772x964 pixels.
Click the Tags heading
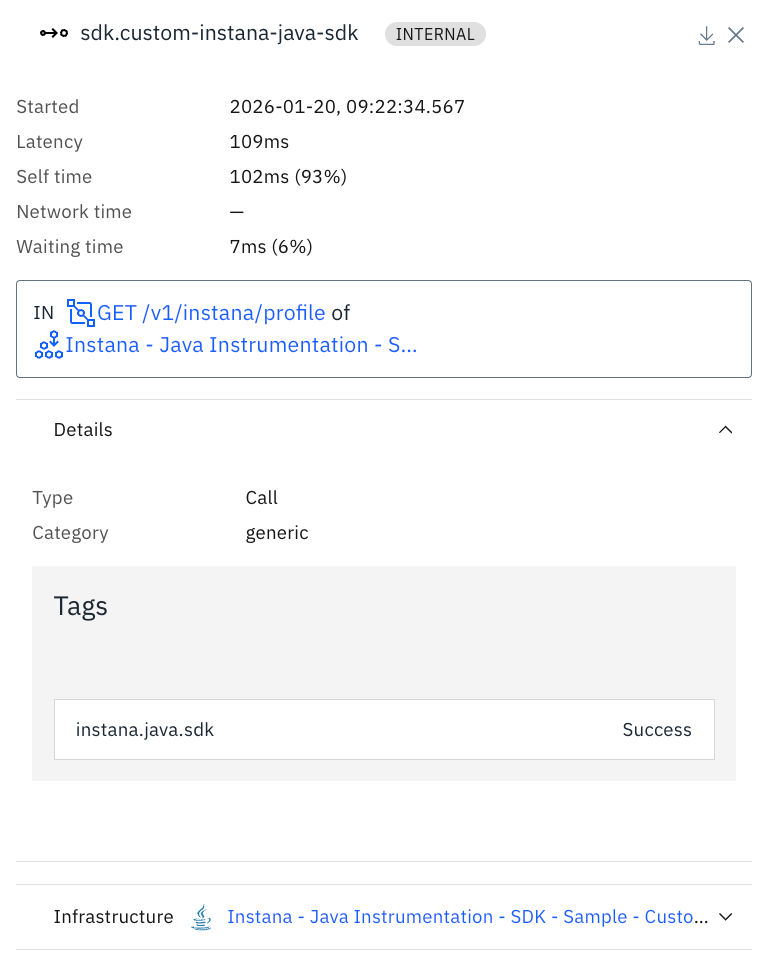point(81,607)
